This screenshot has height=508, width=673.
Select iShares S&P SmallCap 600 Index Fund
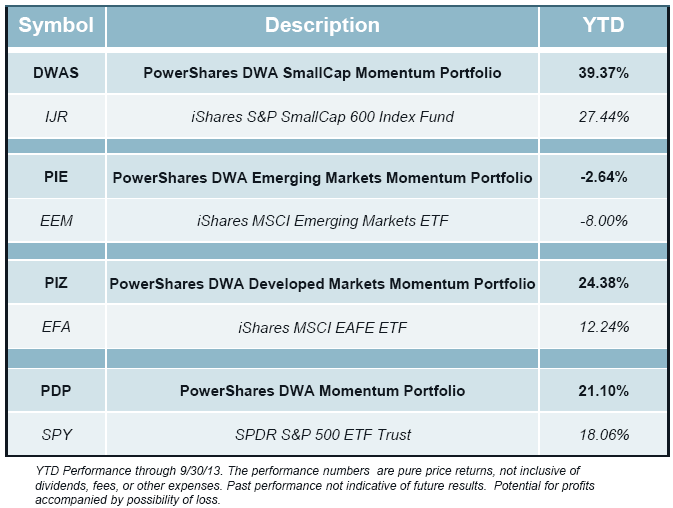click(x=322, y=117)
